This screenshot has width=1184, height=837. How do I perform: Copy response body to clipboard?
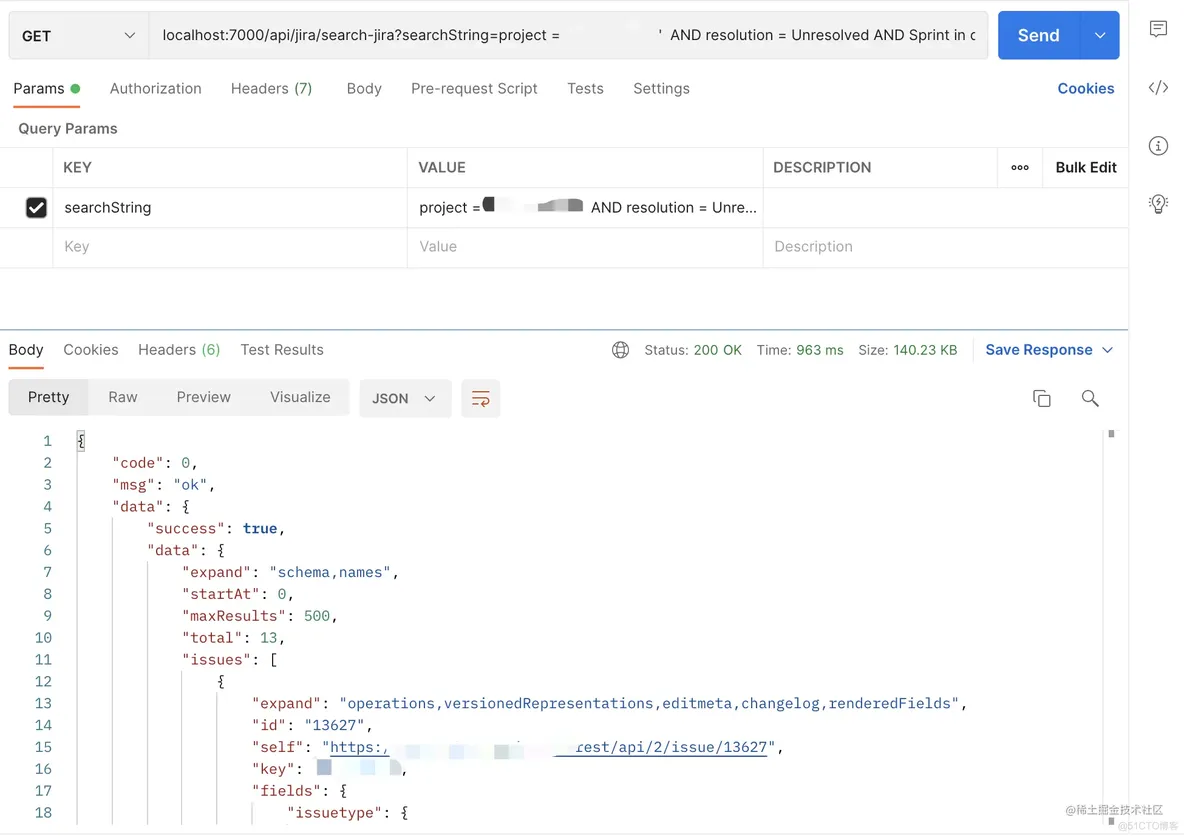pos(1041,398)
